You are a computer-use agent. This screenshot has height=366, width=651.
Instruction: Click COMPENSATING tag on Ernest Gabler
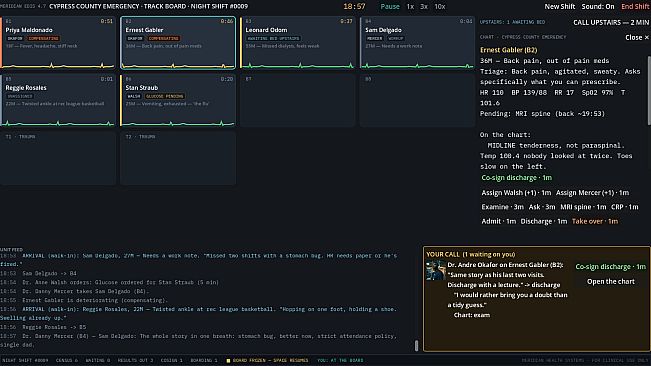pos(164,39)
